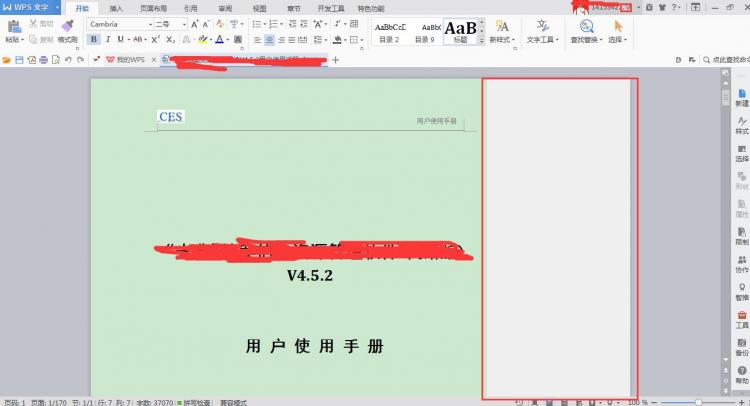This screenshot has height=406, width=750.
Task: Apply subscript X₂ formatting
Action: click(170, 39)
